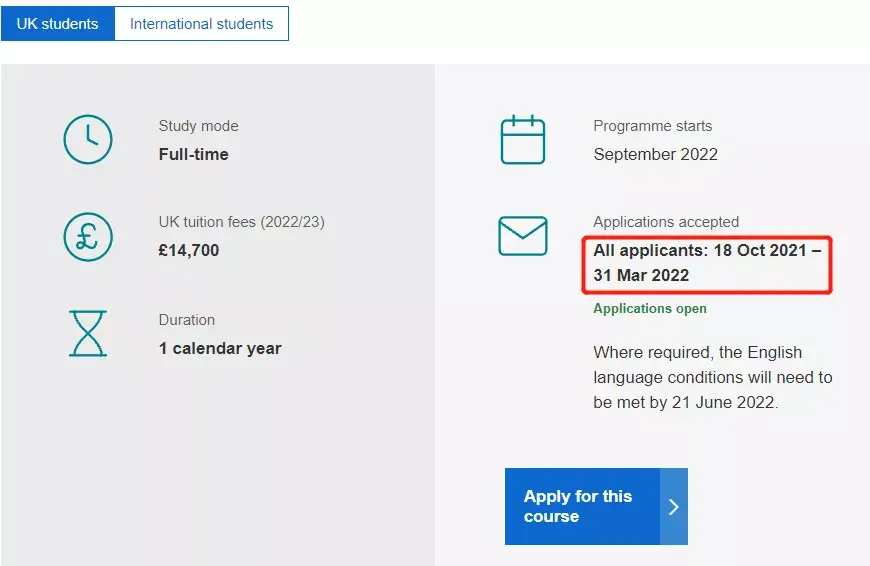Image resolution: width=870 pixels, height=566 pixels.
Task: Click the hourglass duration icon
Action: click(88, 333)
